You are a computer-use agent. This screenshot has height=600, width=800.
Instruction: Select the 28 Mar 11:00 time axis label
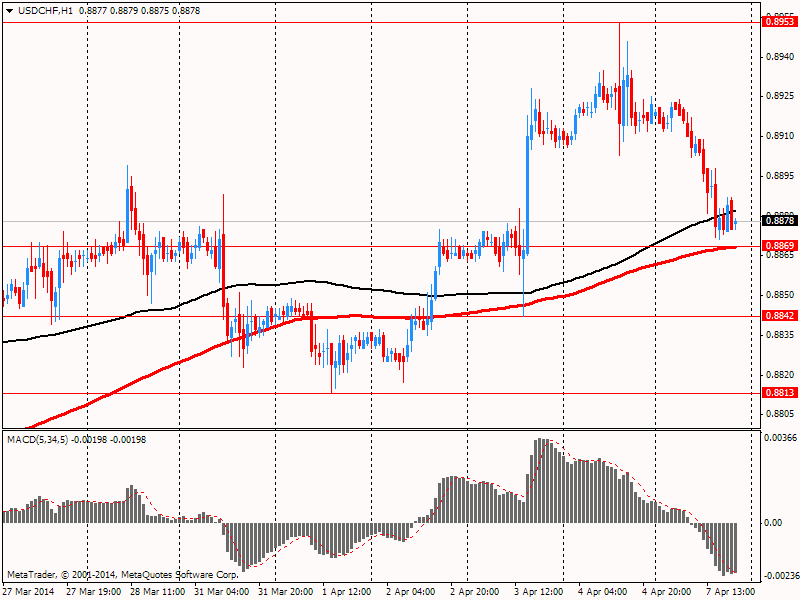(x=158, y=591)
